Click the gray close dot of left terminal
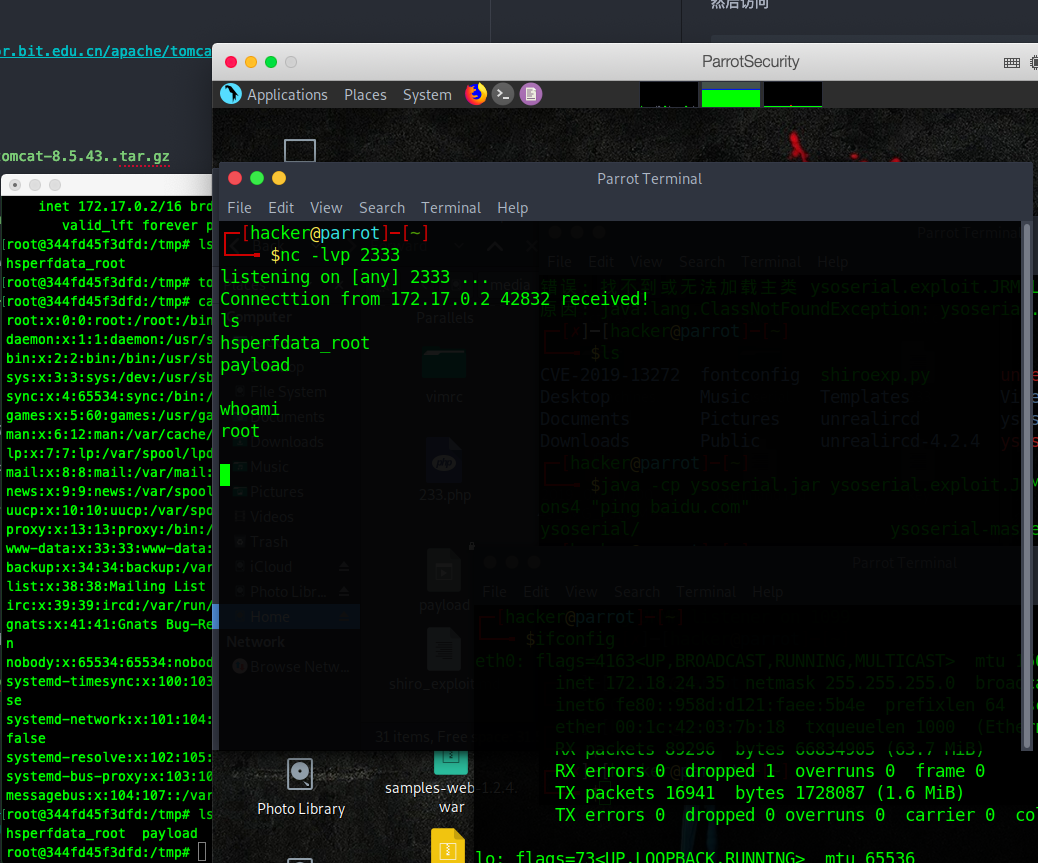Screen dimensions: 1038x863 (15, 185)
